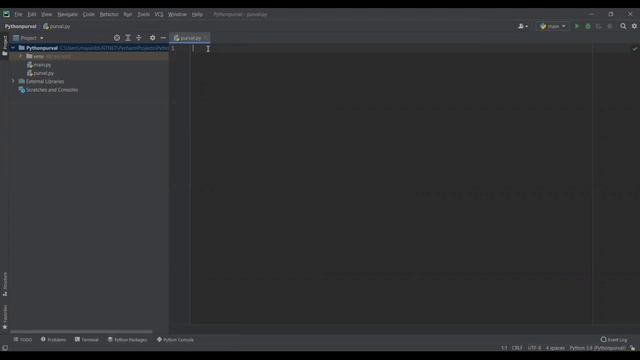640x360 pixels.
Task: Toggle the Project tool window side tab
Action: [x=4, y=45]
